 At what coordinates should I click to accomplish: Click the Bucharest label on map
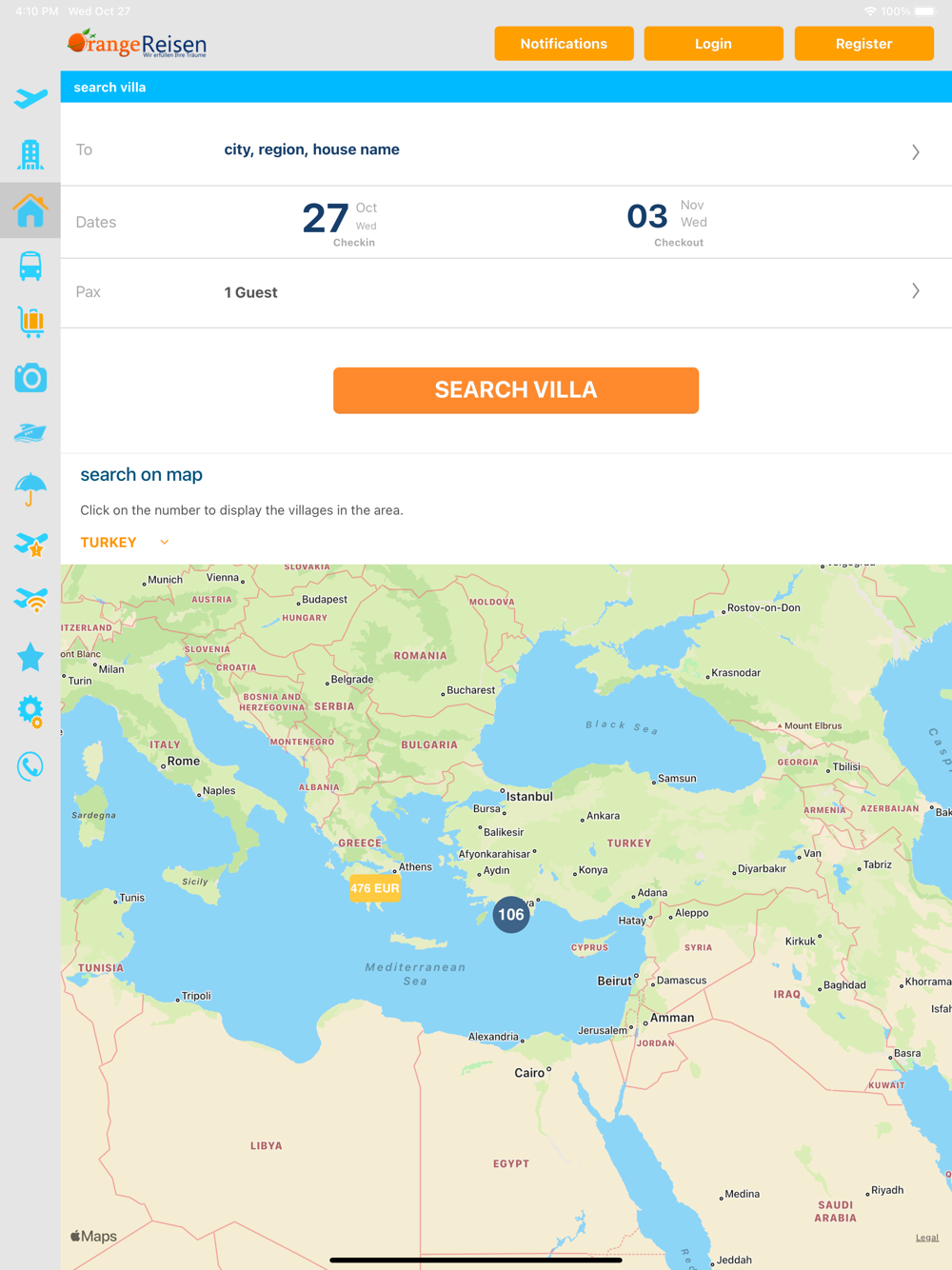point(471,690)
